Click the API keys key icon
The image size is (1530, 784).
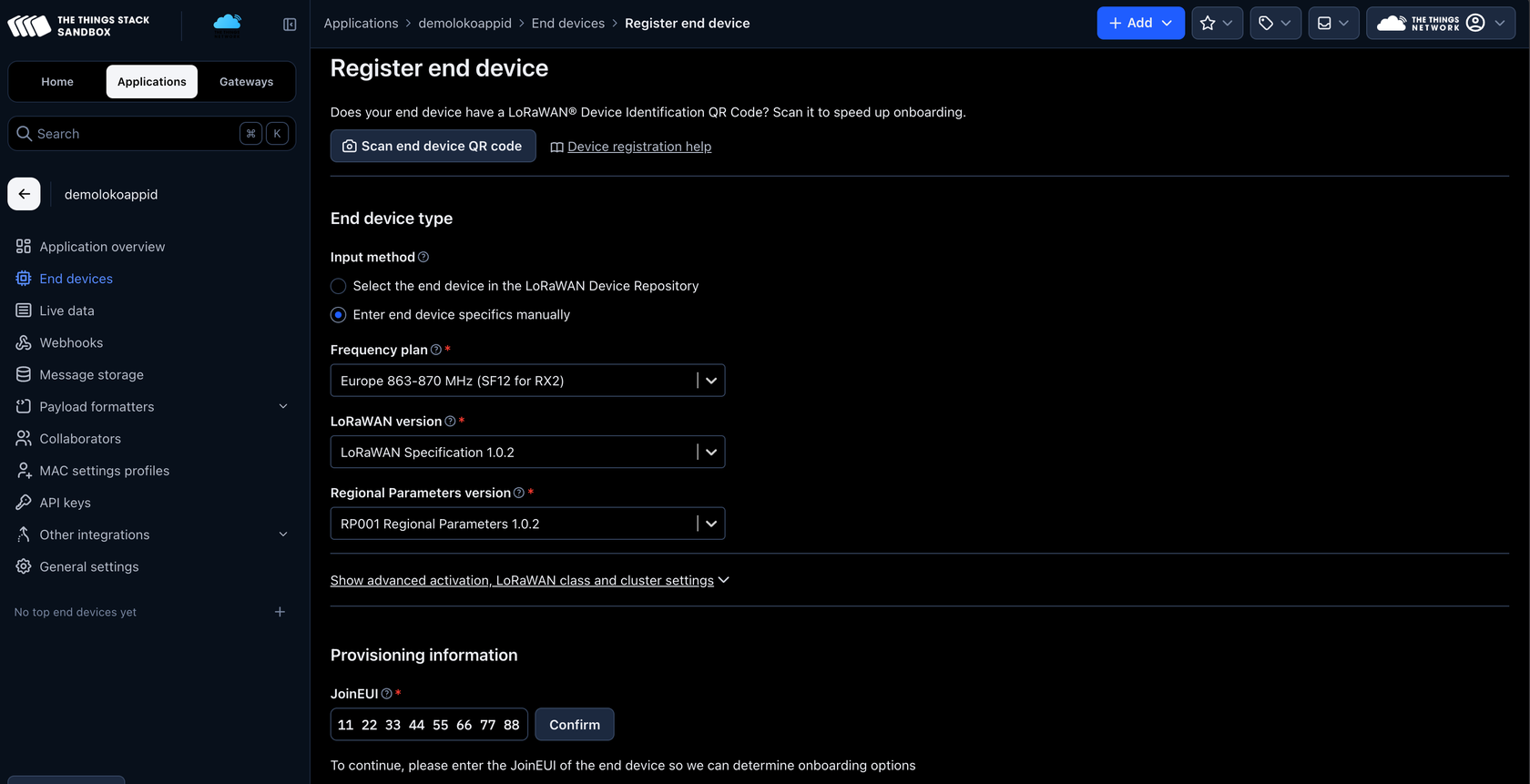pyautogui.click(x=24, y=503)
